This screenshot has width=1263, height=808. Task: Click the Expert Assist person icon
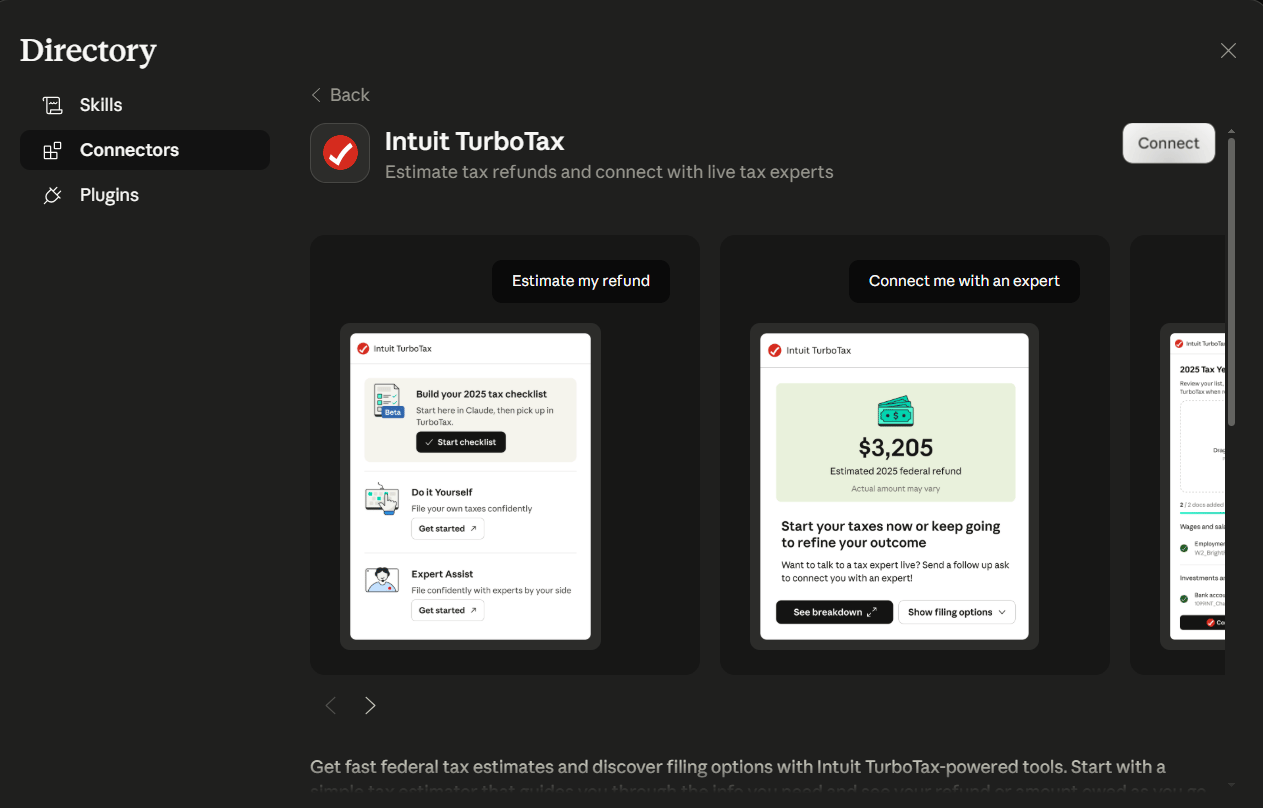382,580
